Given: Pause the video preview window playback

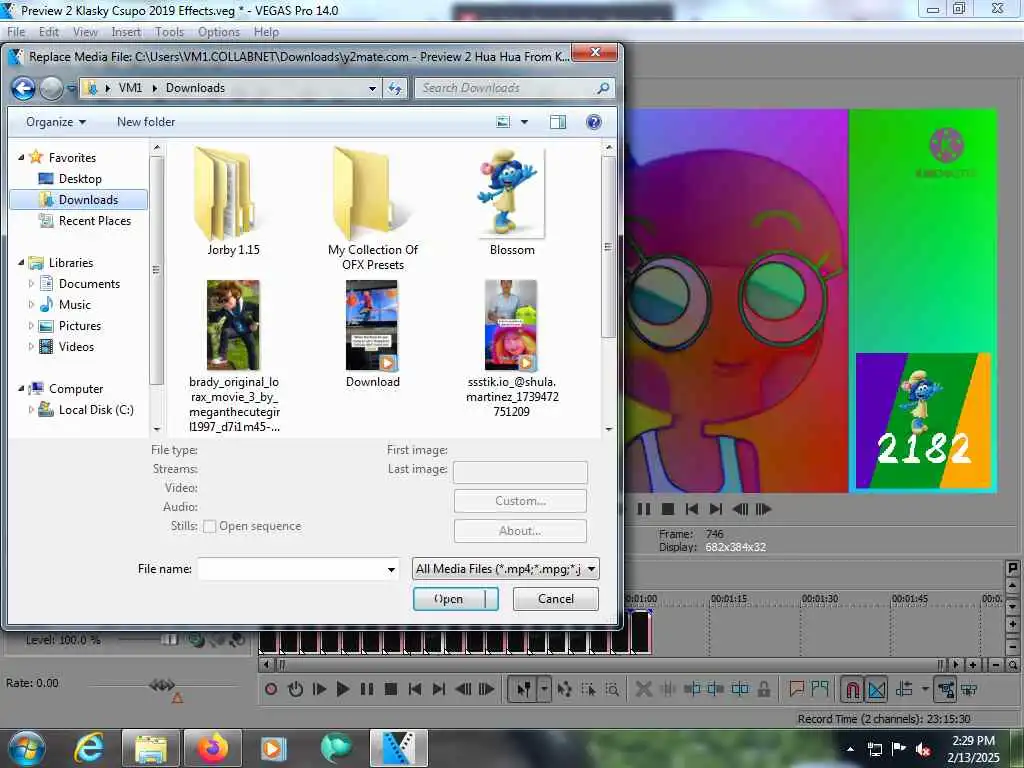Looking at the screenshot, I should click(644, 509).
